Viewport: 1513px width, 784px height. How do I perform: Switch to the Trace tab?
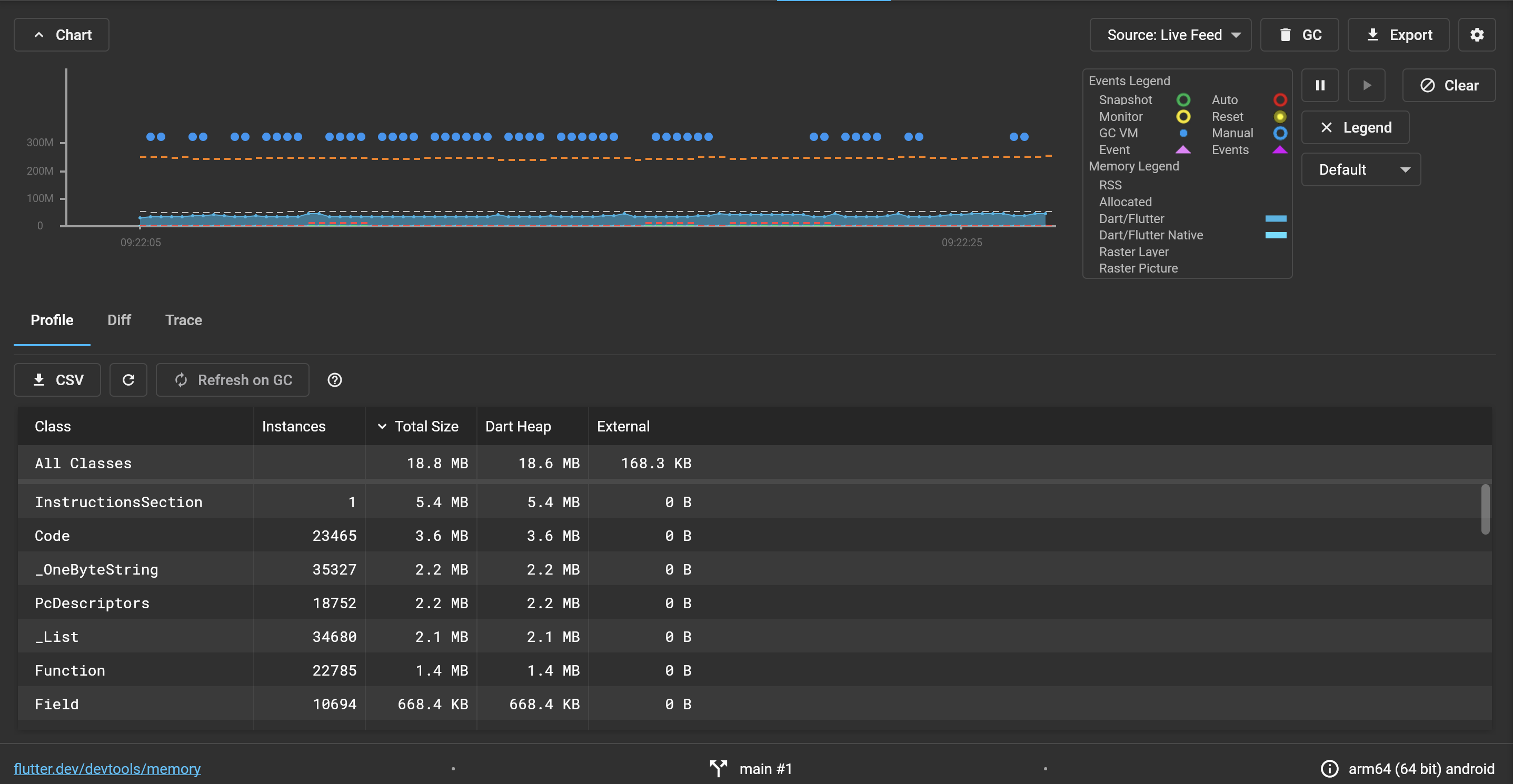pos(184,320)
